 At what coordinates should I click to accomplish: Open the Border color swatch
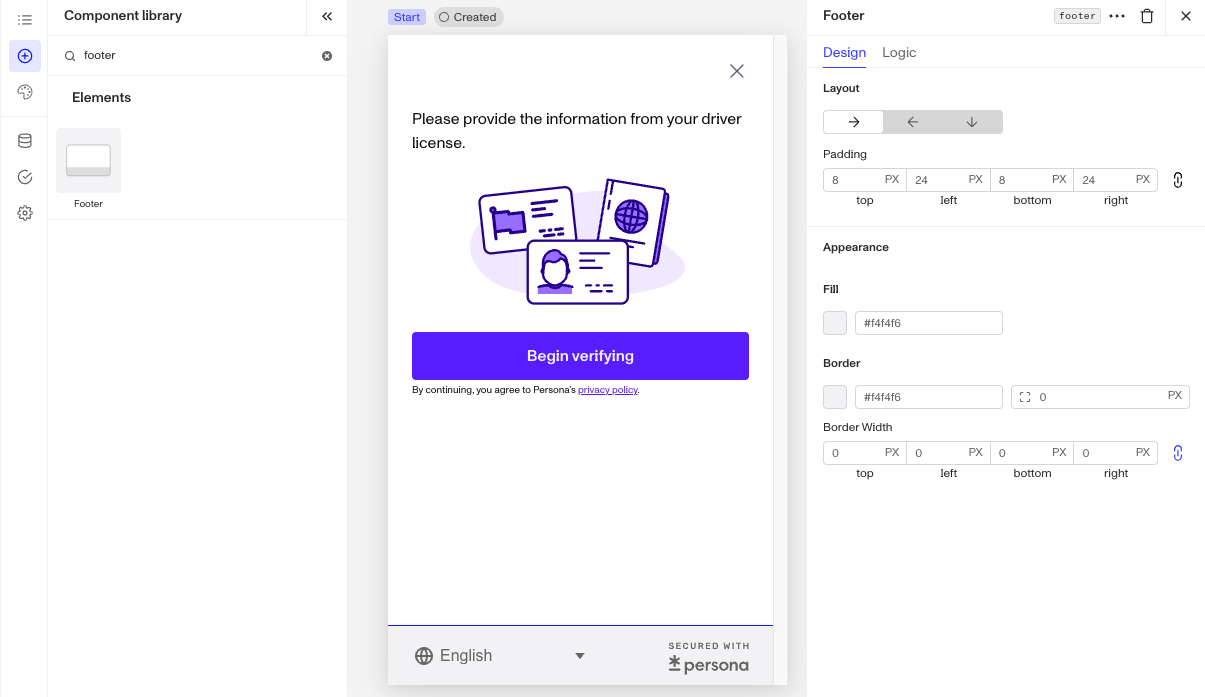835,397
